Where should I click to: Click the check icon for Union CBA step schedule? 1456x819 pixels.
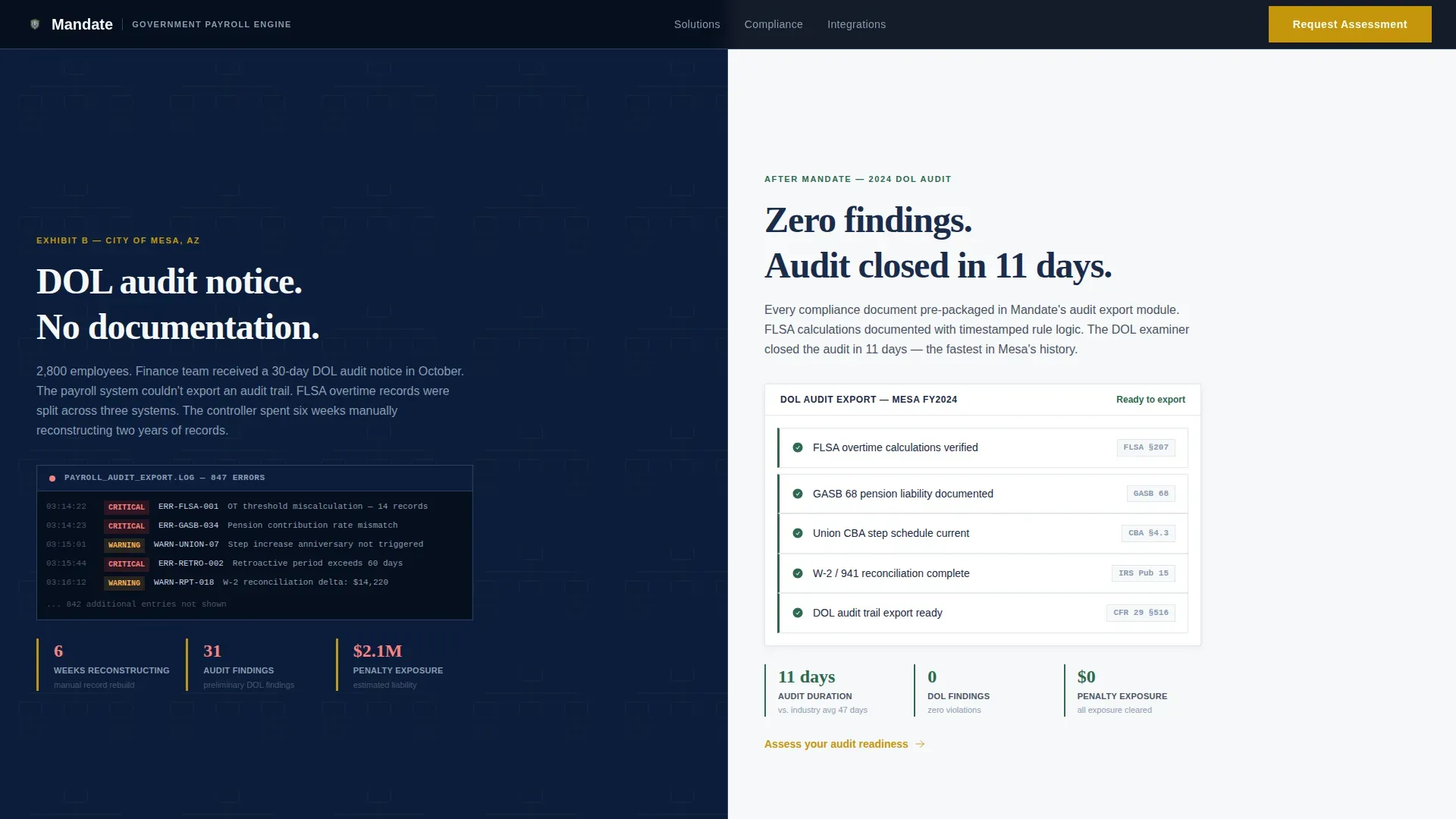798,533
